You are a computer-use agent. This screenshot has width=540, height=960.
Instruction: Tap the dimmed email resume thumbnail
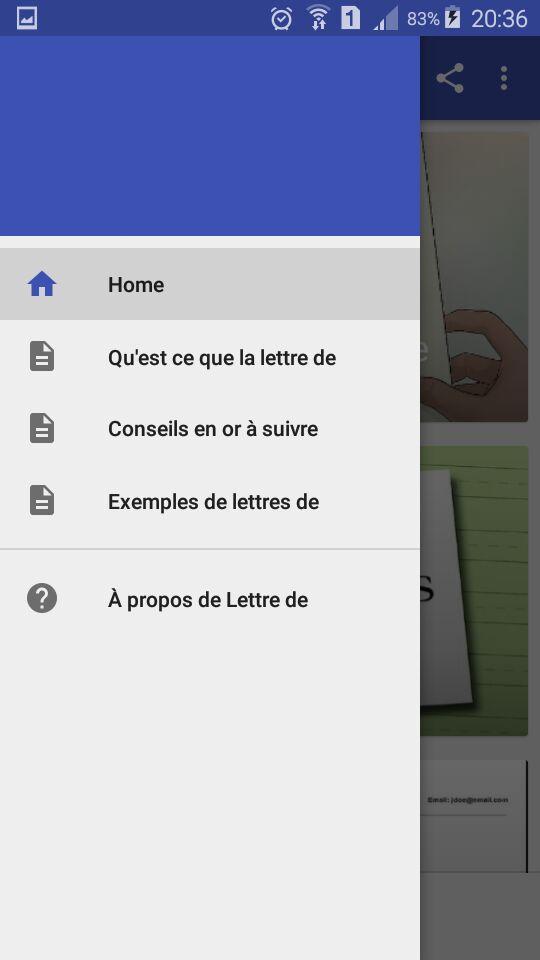474,816
